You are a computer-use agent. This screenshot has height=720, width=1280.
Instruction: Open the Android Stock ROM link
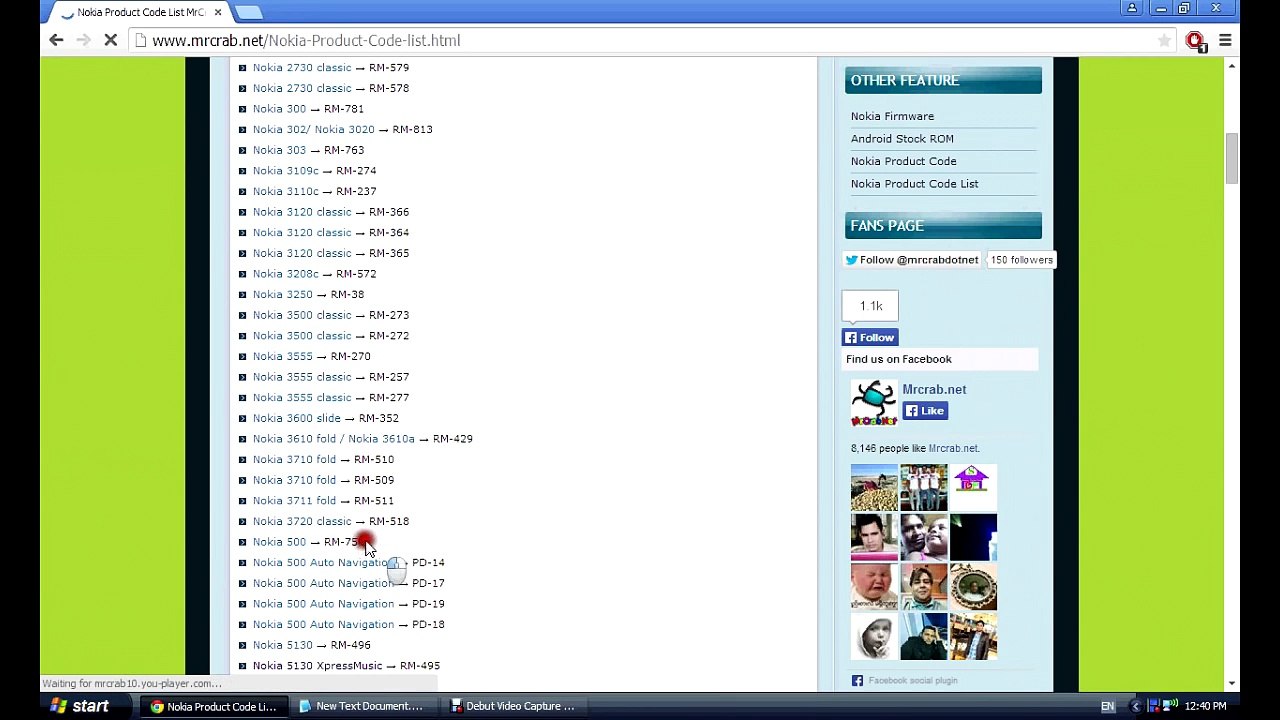902,139
